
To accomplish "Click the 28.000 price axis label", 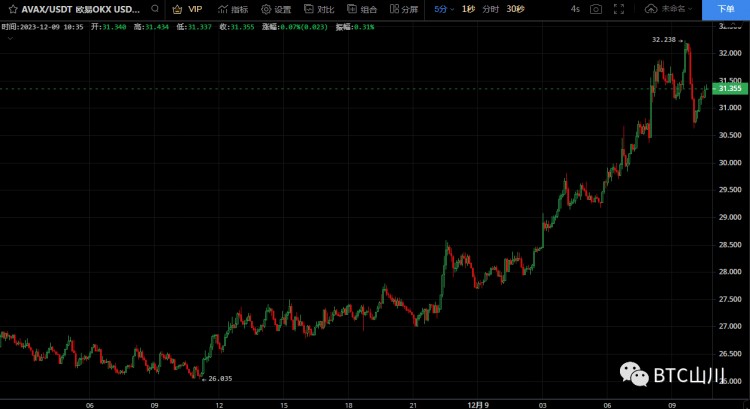I will 730,272.
